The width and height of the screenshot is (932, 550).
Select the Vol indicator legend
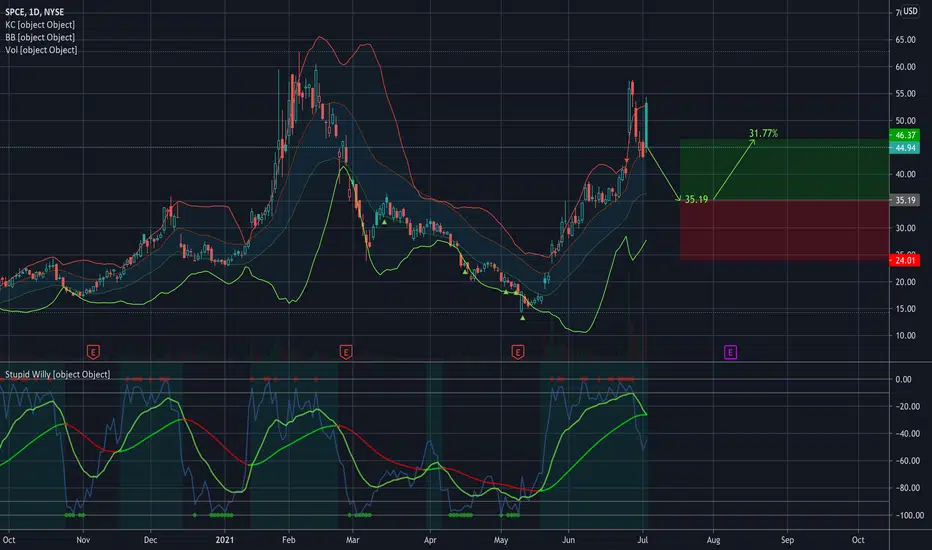click(x=41, y=50)
